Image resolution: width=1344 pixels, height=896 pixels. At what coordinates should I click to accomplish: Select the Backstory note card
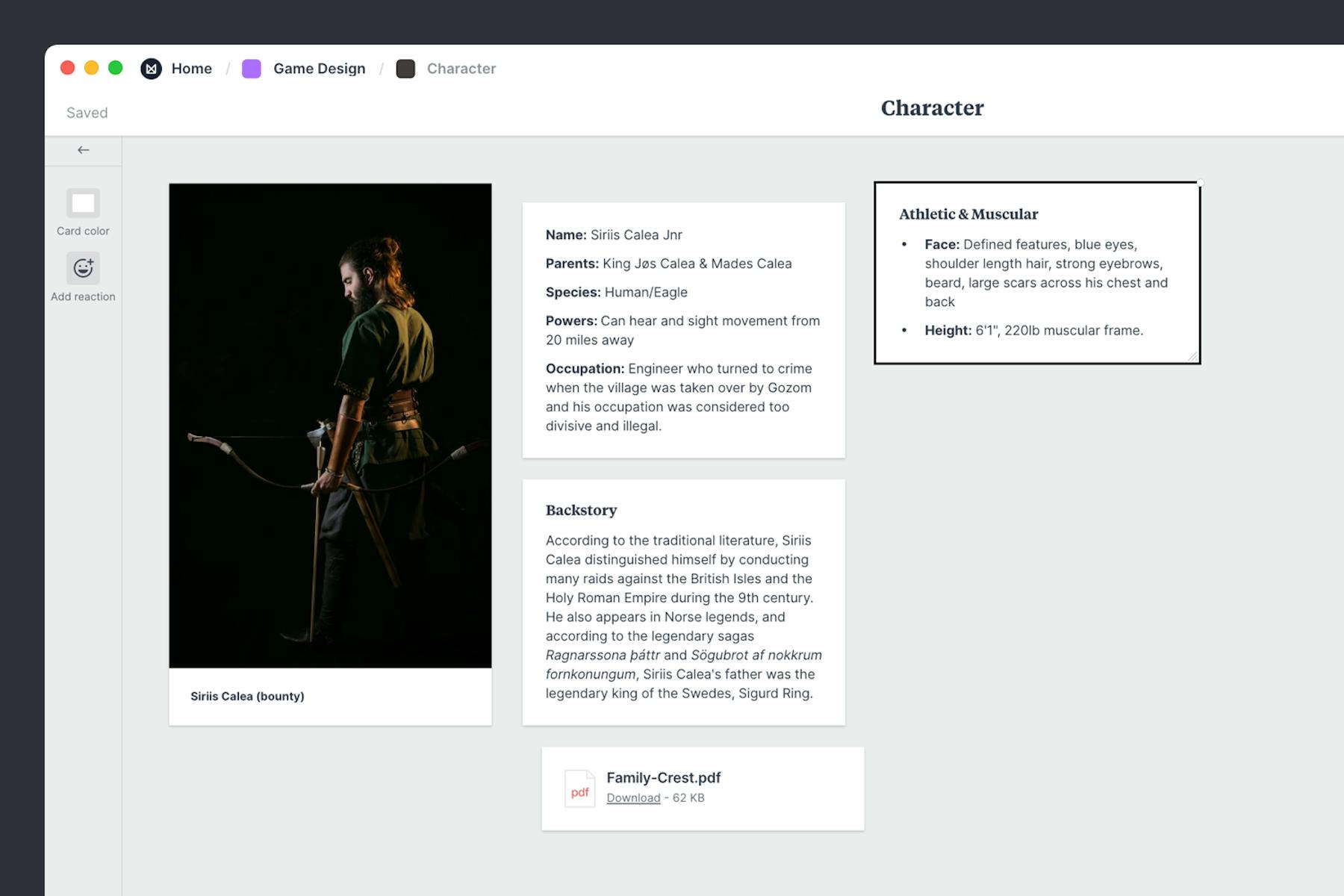(682, 601)
